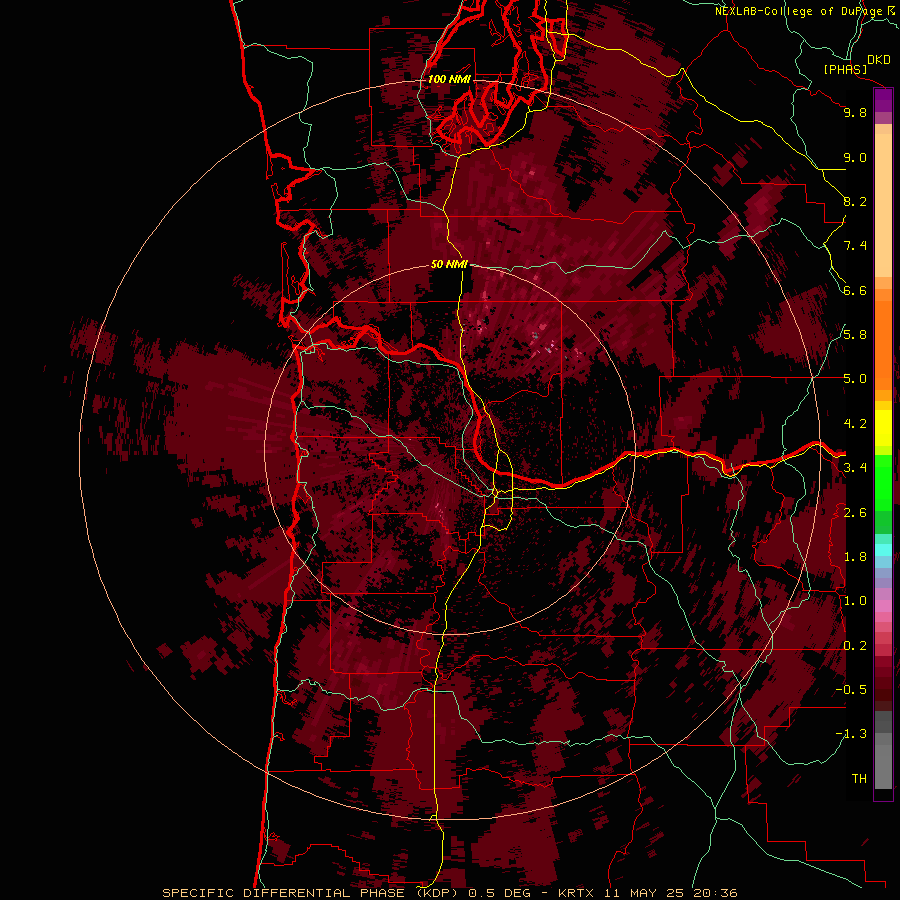Click the TH label at scale bottom

859,779
